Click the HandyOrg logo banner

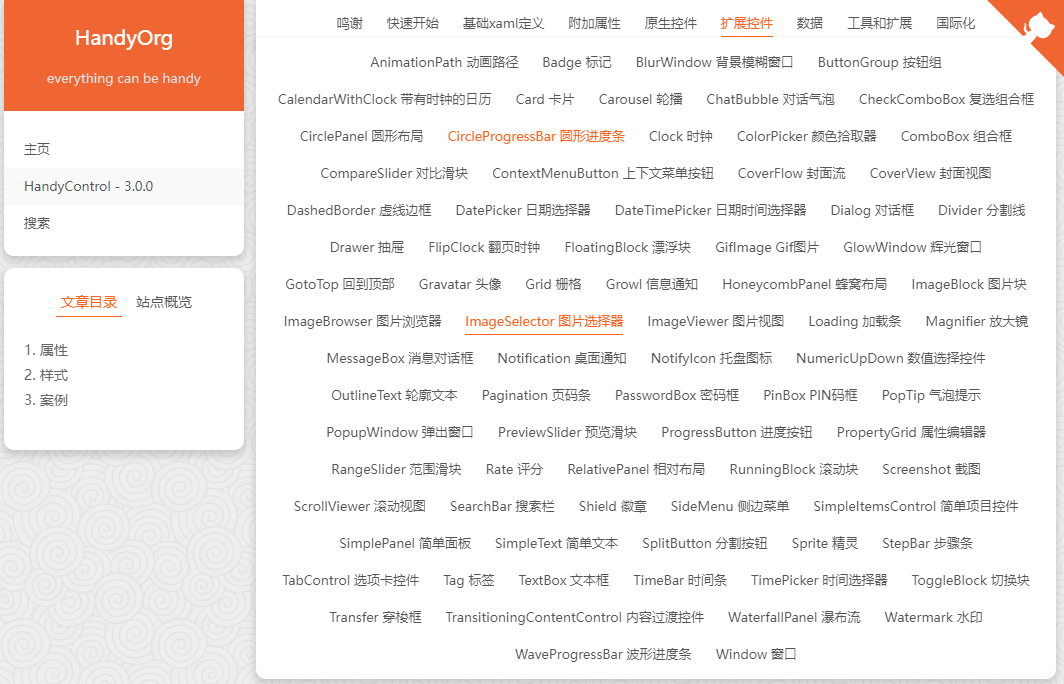tap(124, 38)
